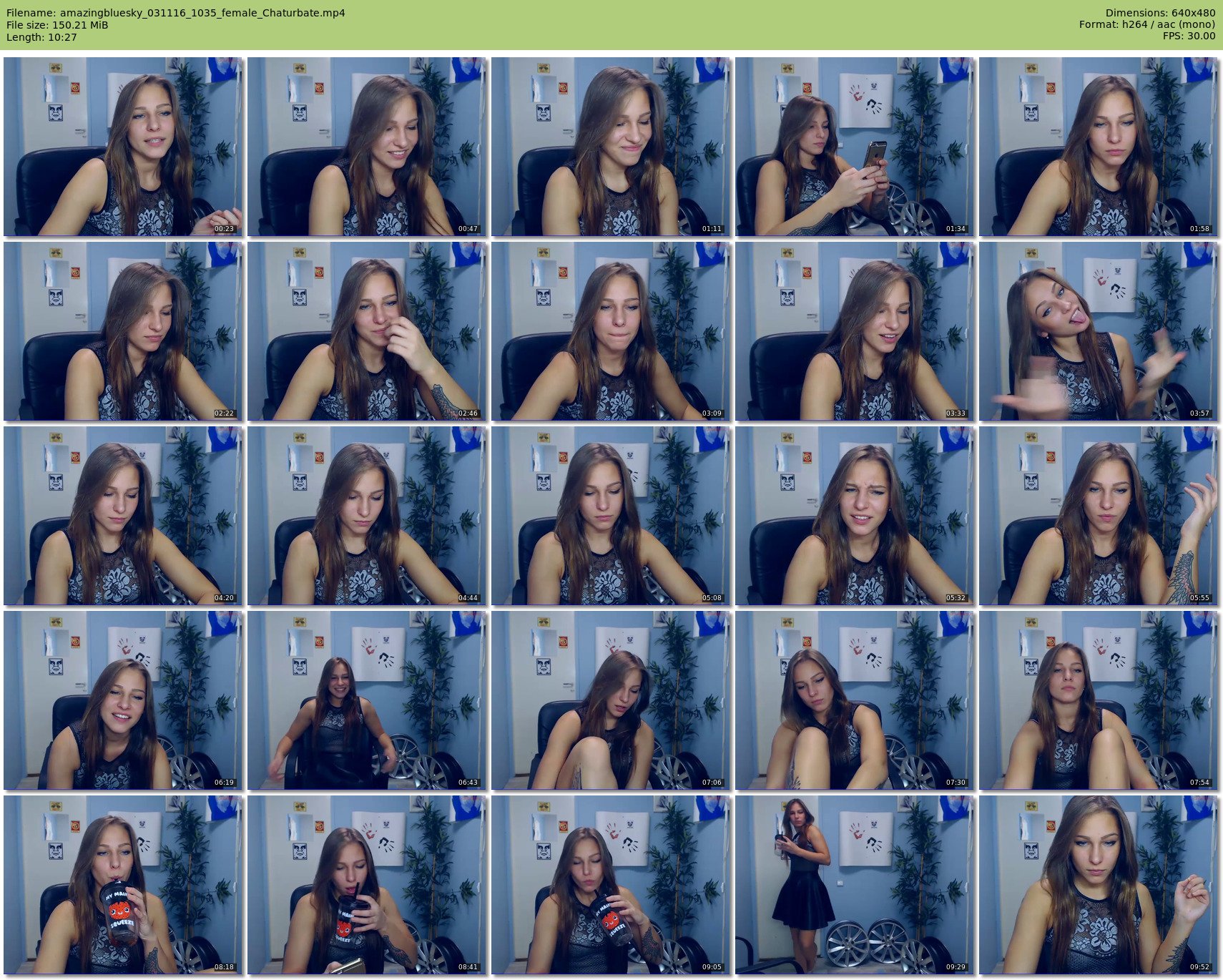Select the 03:57 thumbnail
This screenshot has width=1223, height=980.
[x=1098, y=331]
